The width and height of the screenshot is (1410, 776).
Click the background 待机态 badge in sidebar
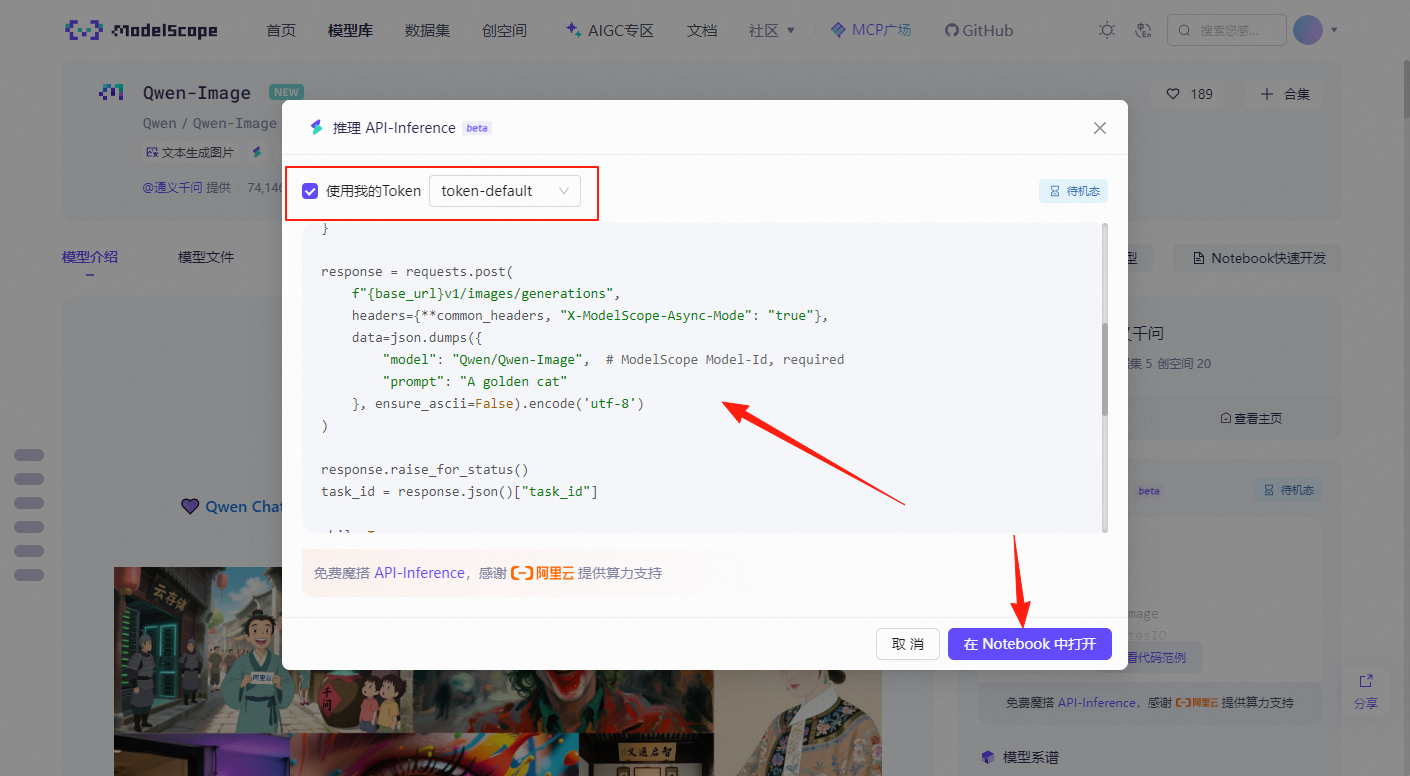pos(1288,490)
